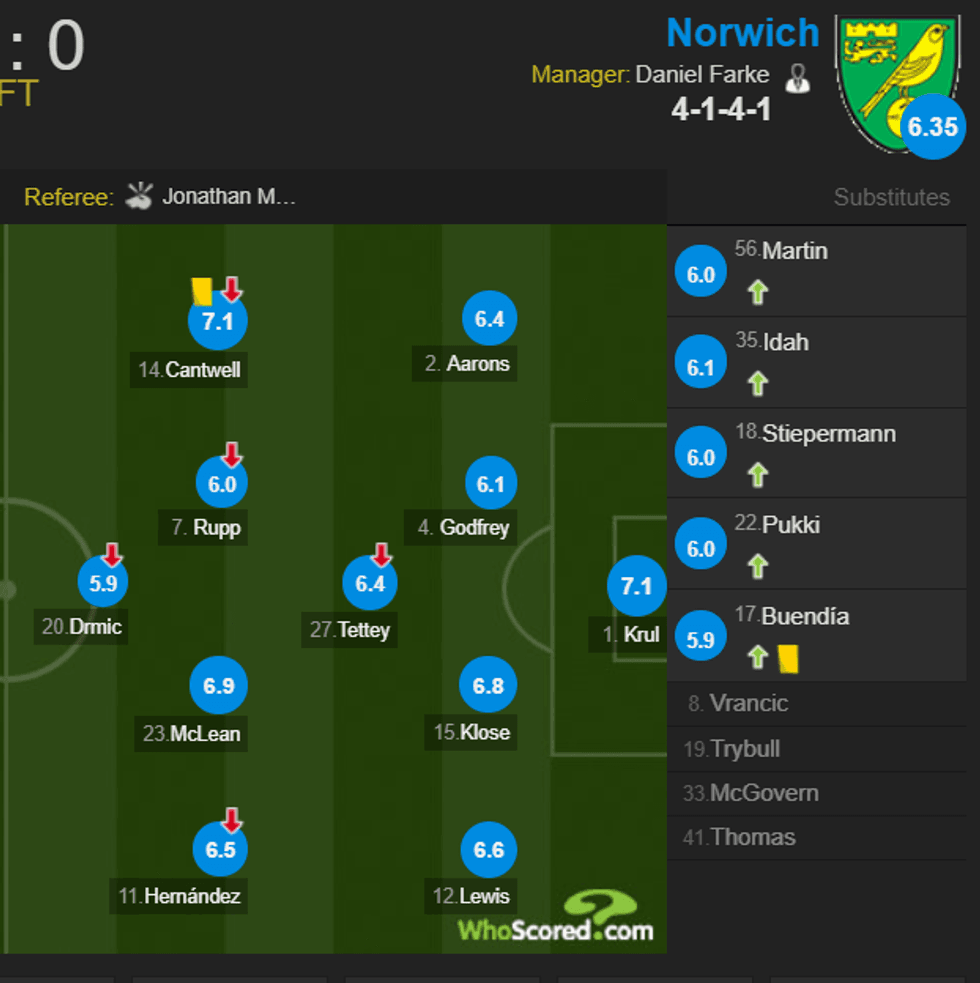Screen dimensions: 980x983
Task: Click Krul's 7.1 rating badge
Action: click(636, 586)
